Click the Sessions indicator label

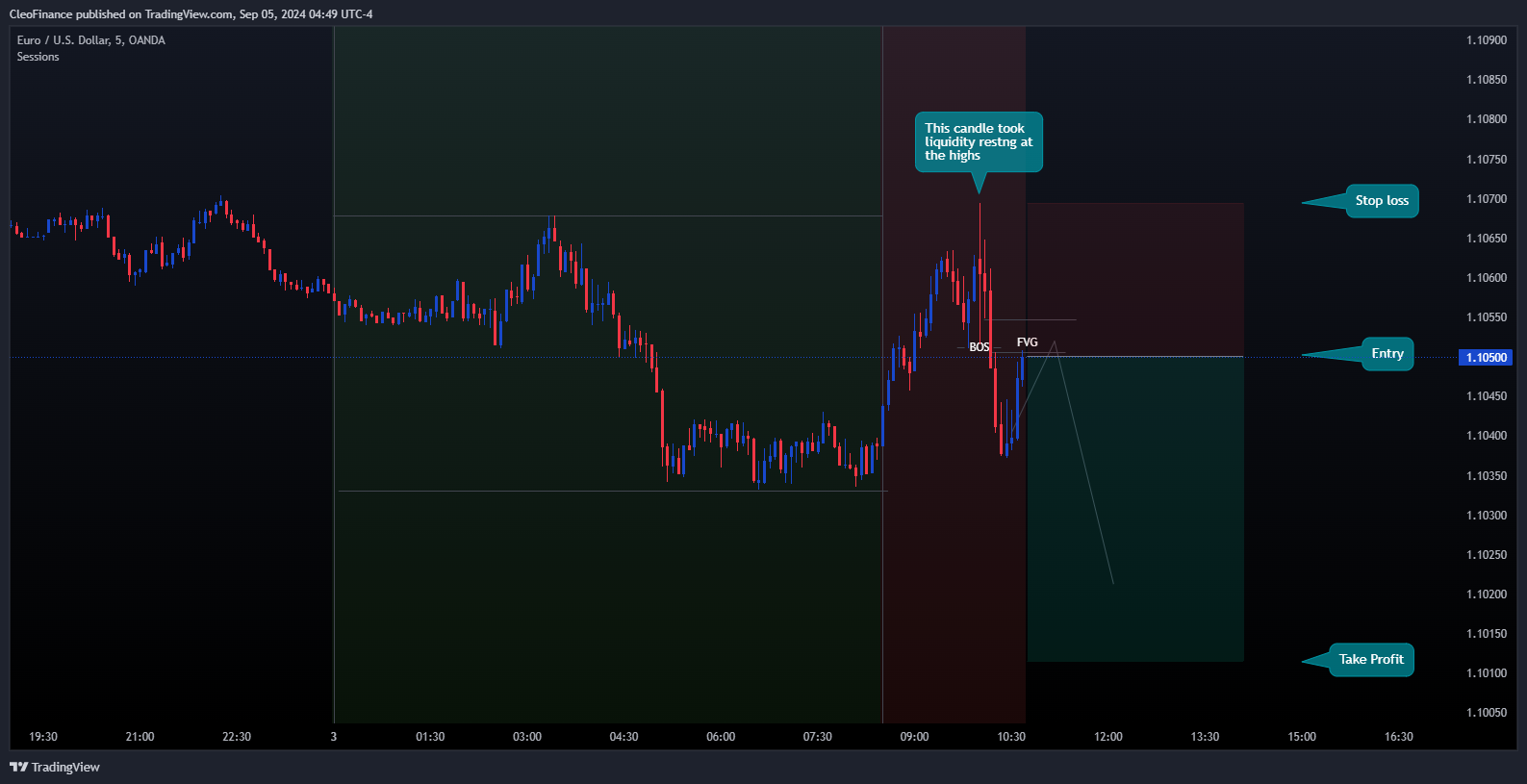38,57
